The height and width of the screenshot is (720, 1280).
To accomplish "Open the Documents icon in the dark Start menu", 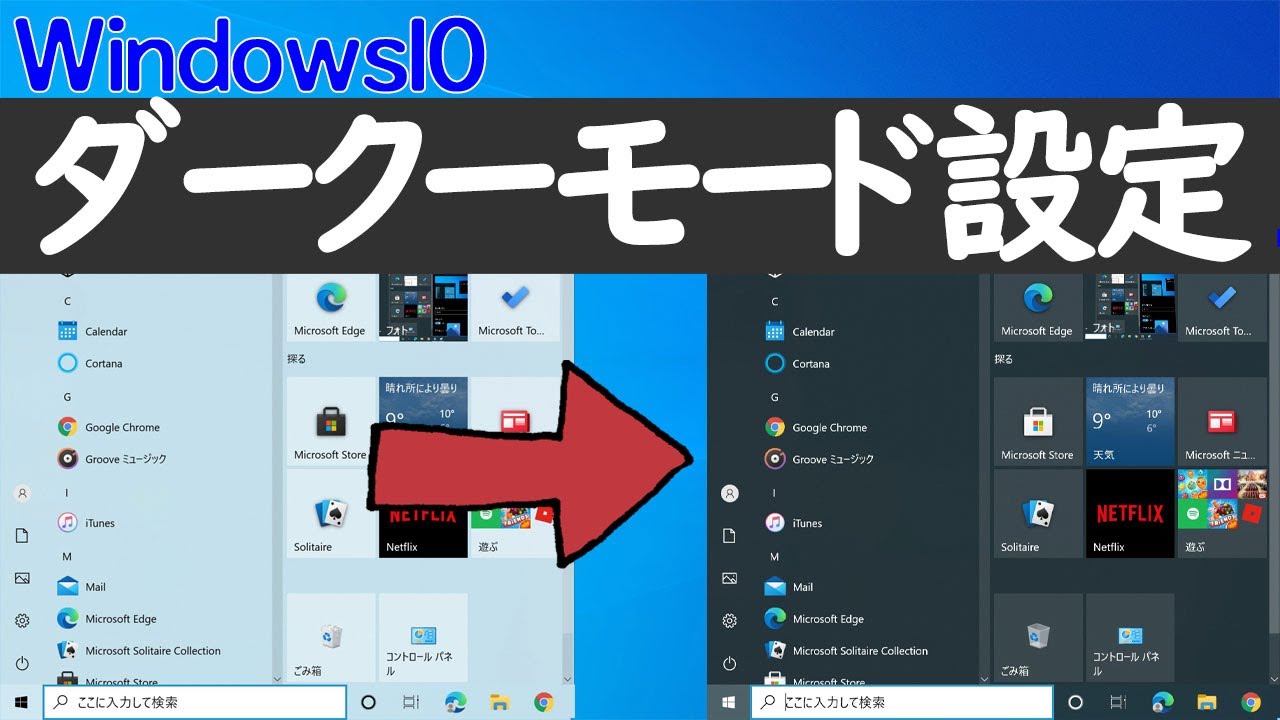I will (730, 536).
